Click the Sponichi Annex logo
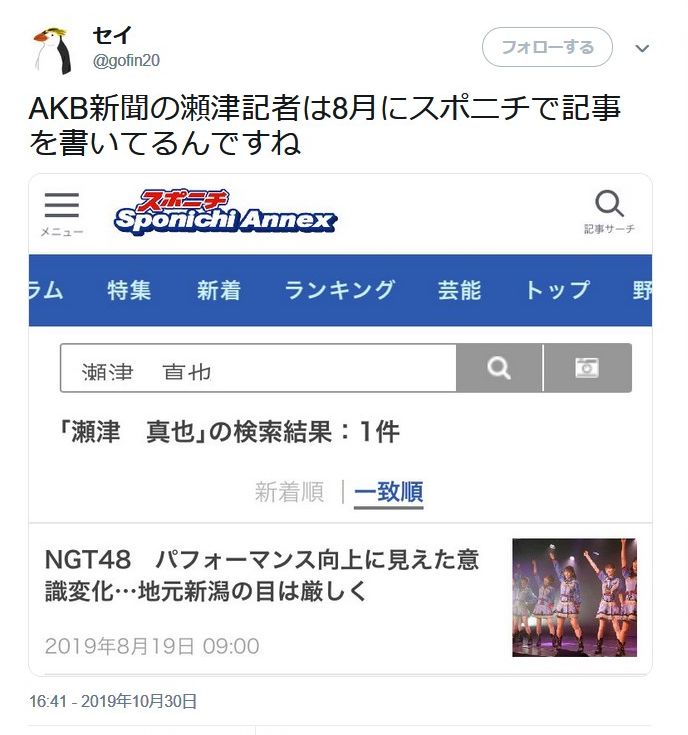Viewport: 688px width, 735px height. click(225, 212)
